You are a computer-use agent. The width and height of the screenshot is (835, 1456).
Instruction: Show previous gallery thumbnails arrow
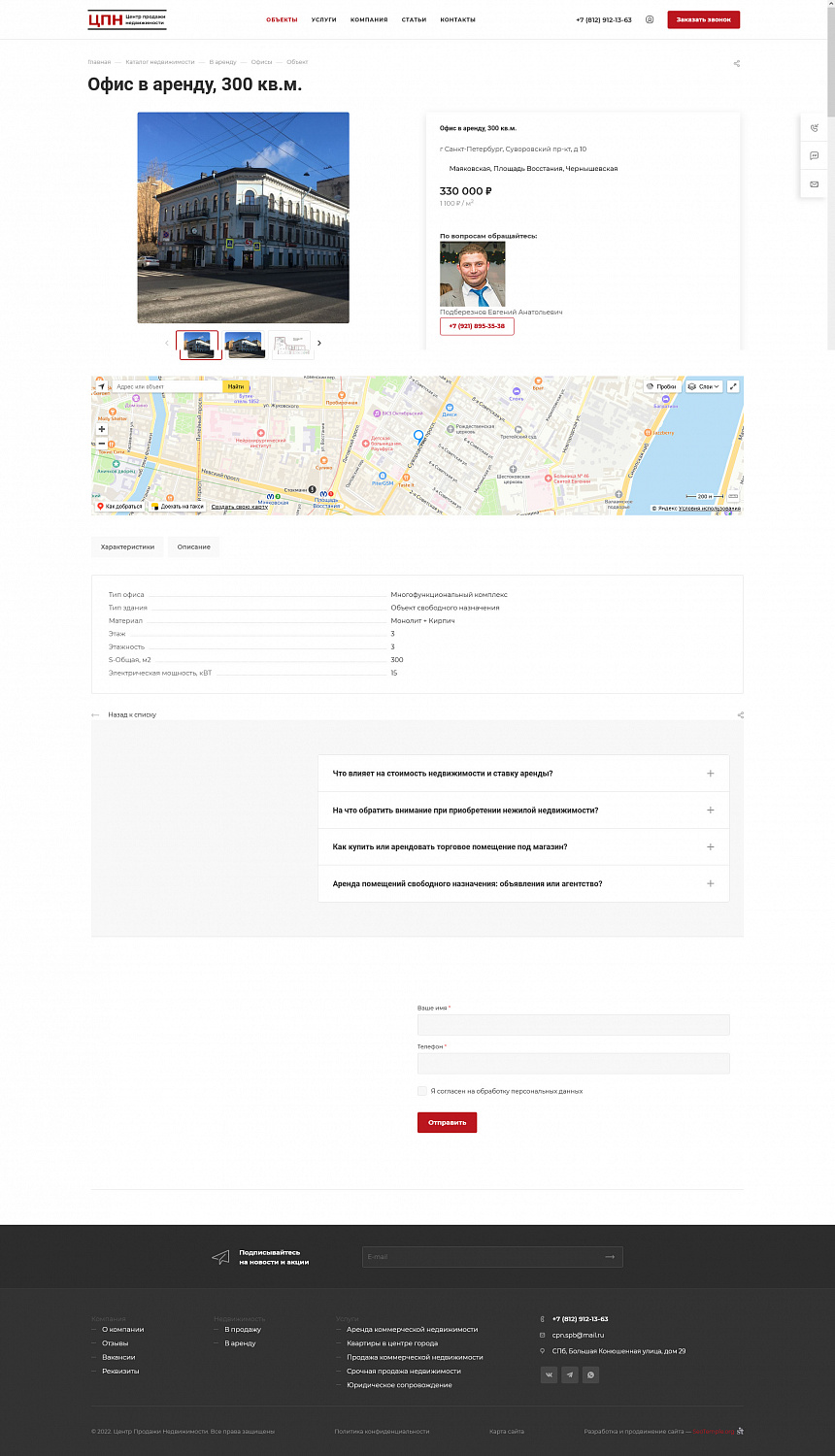click(x=166, y=343)
